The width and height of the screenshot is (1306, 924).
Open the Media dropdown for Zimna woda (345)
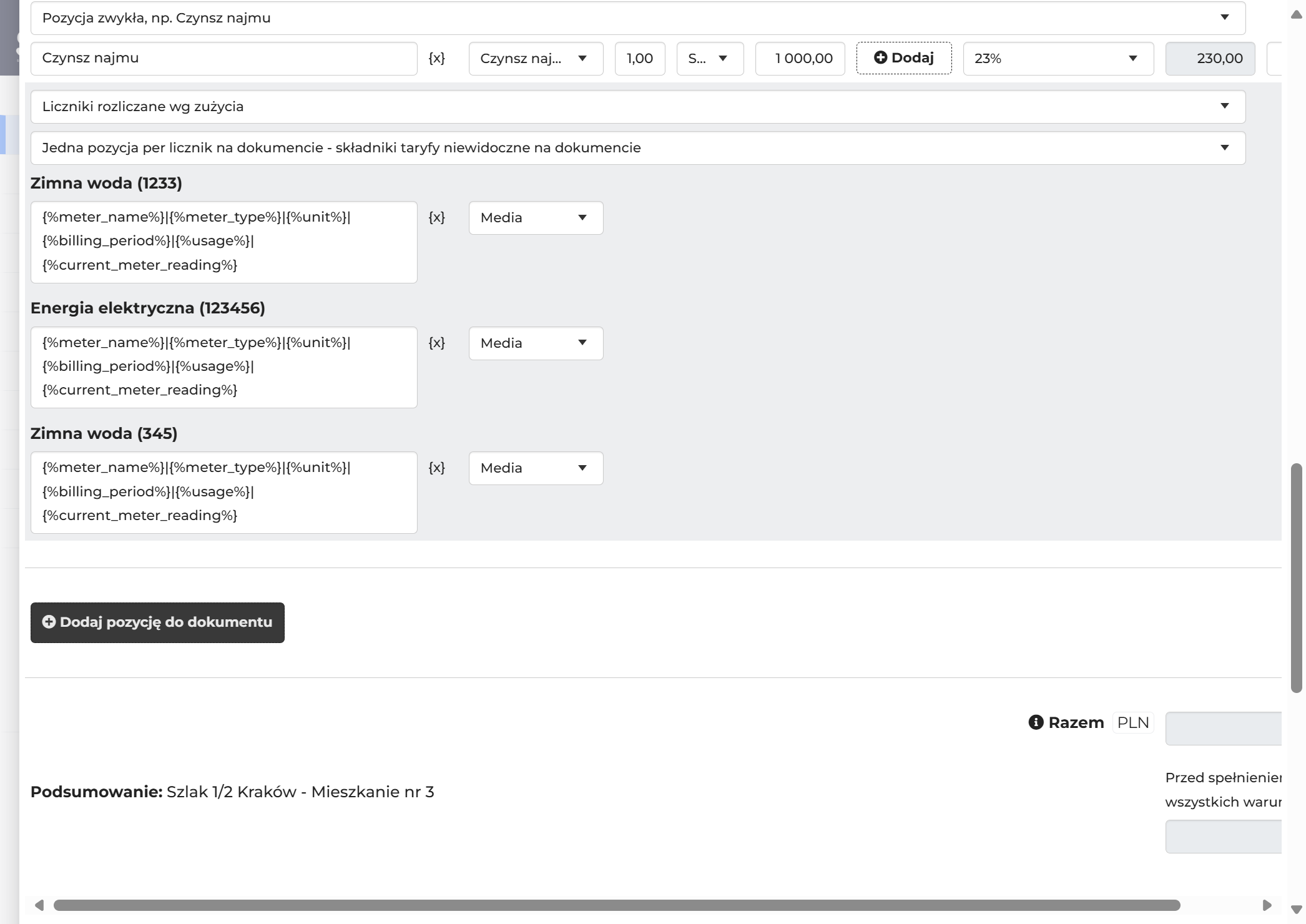pyautogui.click(x=536, y=468)
